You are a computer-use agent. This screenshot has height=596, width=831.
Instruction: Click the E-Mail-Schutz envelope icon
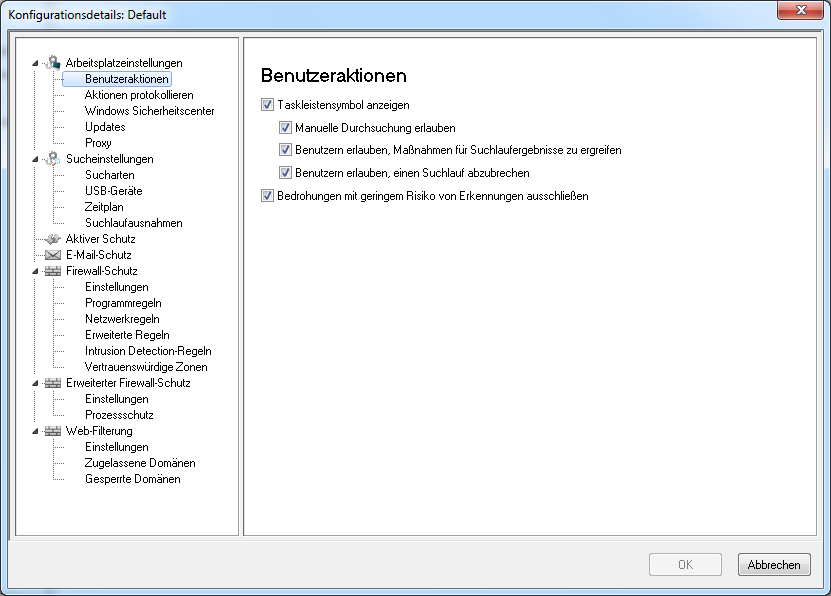click(52, 255)
